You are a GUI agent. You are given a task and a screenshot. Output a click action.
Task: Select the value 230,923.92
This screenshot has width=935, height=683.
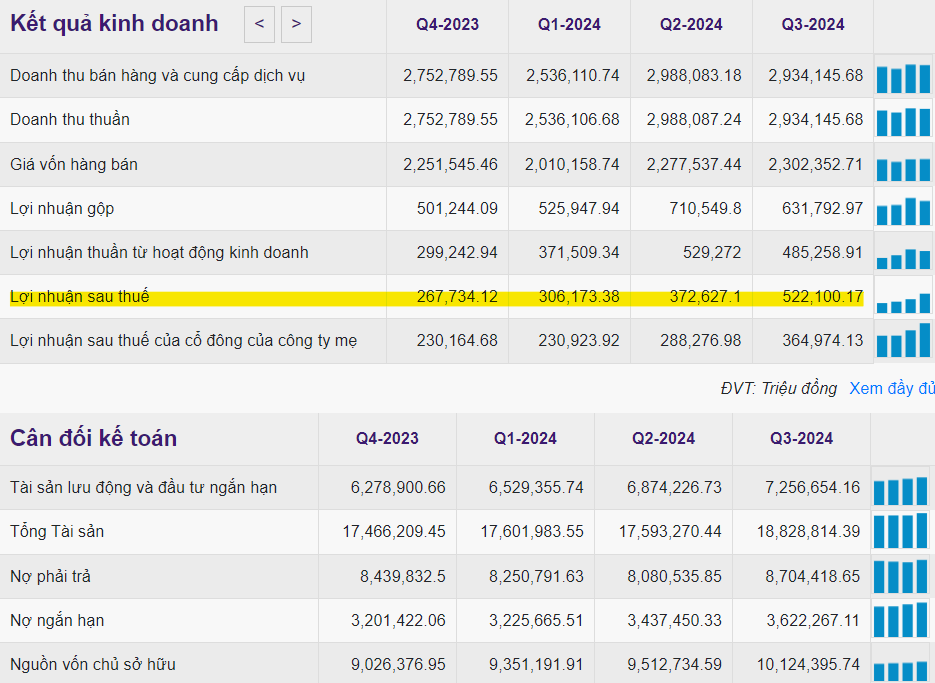click(579, 341)
